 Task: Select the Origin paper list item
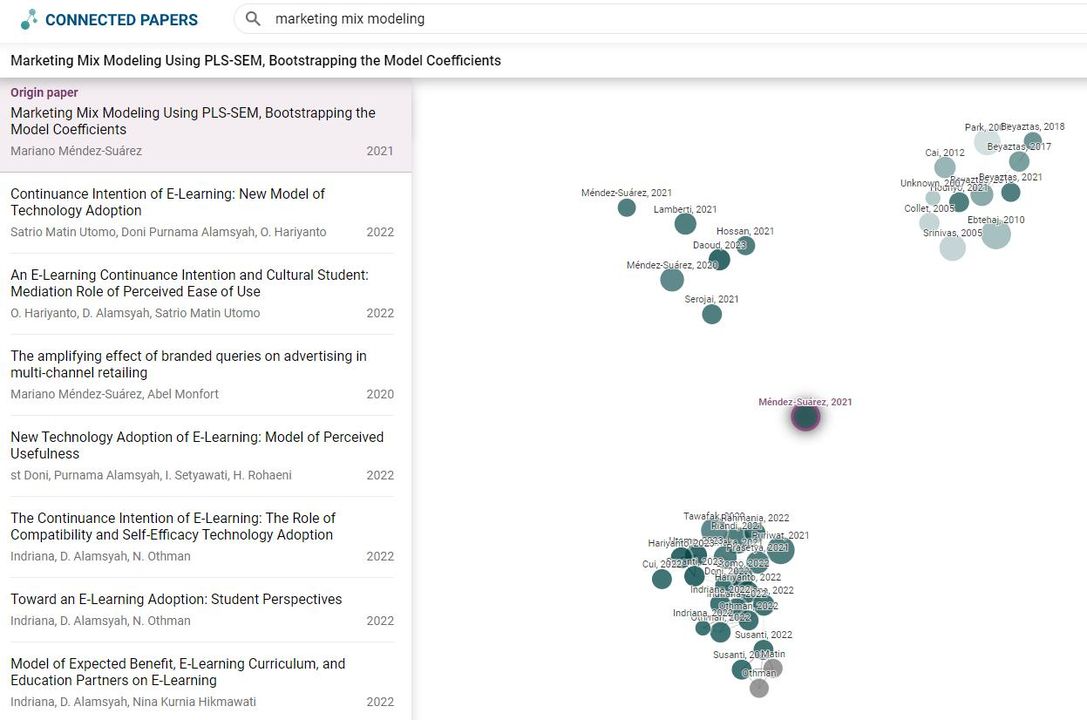pos(205,125)
